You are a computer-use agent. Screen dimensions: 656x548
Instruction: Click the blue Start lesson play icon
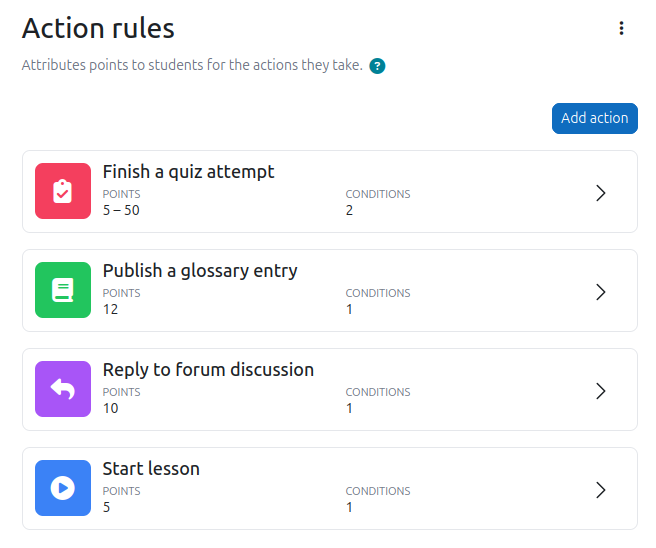click(62, 488)
